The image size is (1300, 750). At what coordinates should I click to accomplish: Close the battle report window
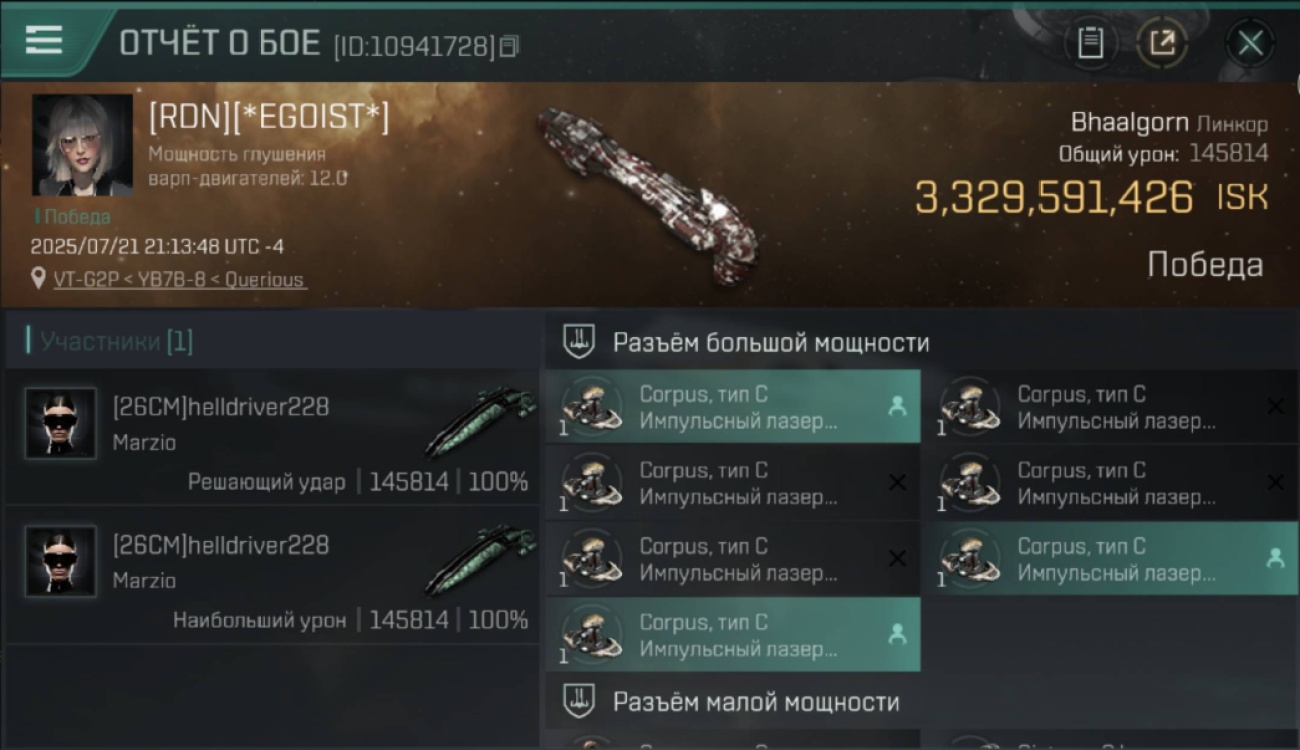click(1250, 43)
